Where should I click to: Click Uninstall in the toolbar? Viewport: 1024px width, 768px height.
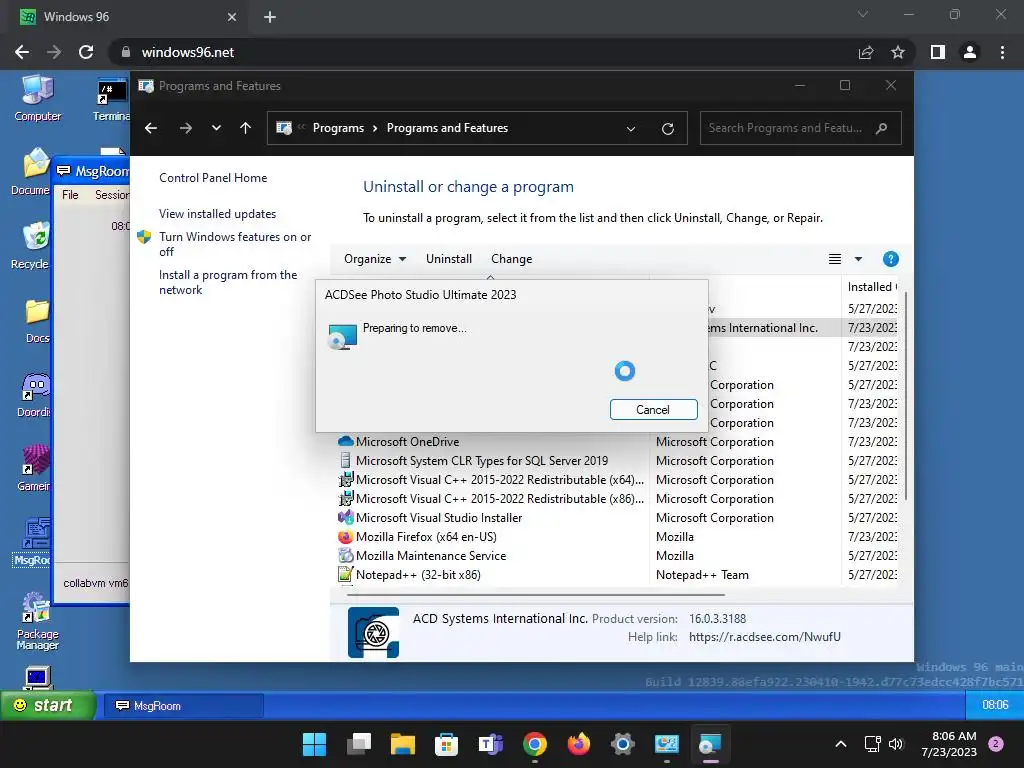tap(449, 259)
